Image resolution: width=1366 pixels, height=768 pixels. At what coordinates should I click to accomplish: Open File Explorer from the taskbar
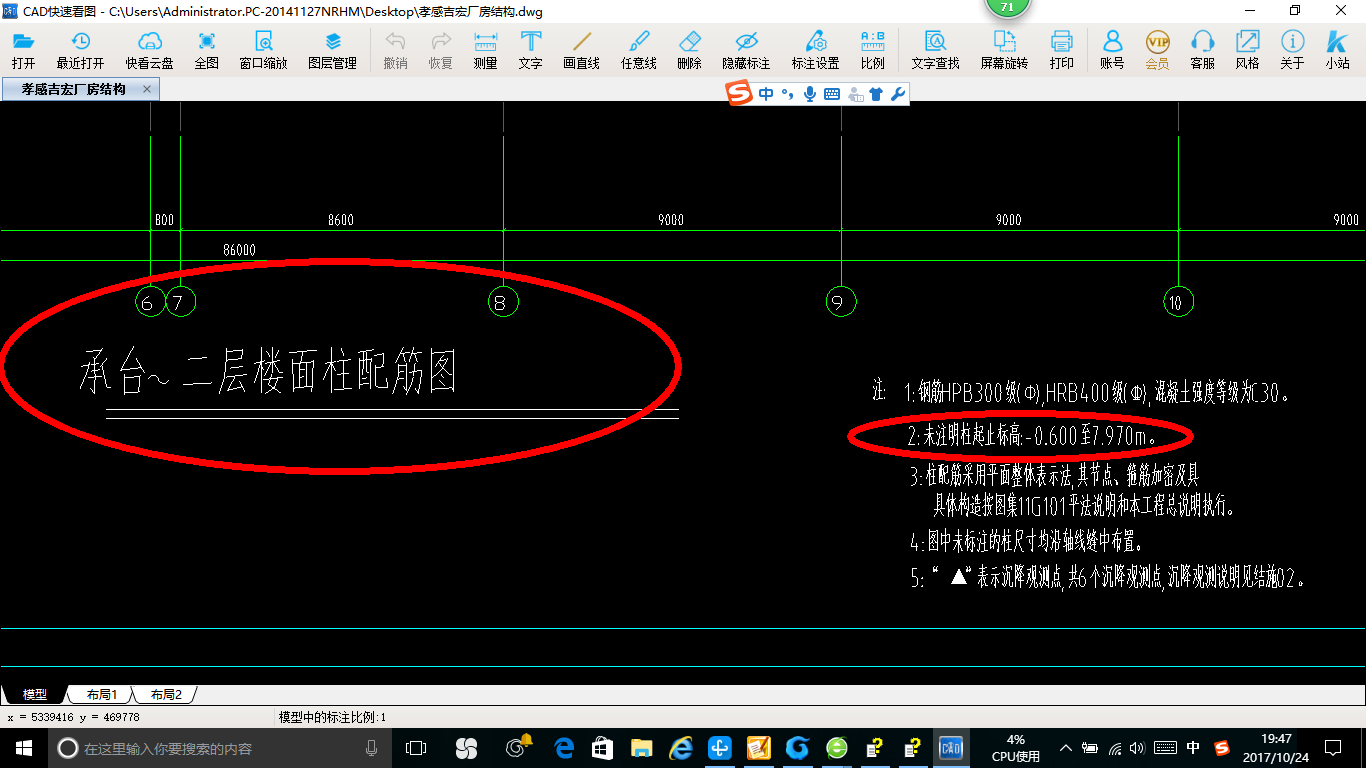coord(641,747)
